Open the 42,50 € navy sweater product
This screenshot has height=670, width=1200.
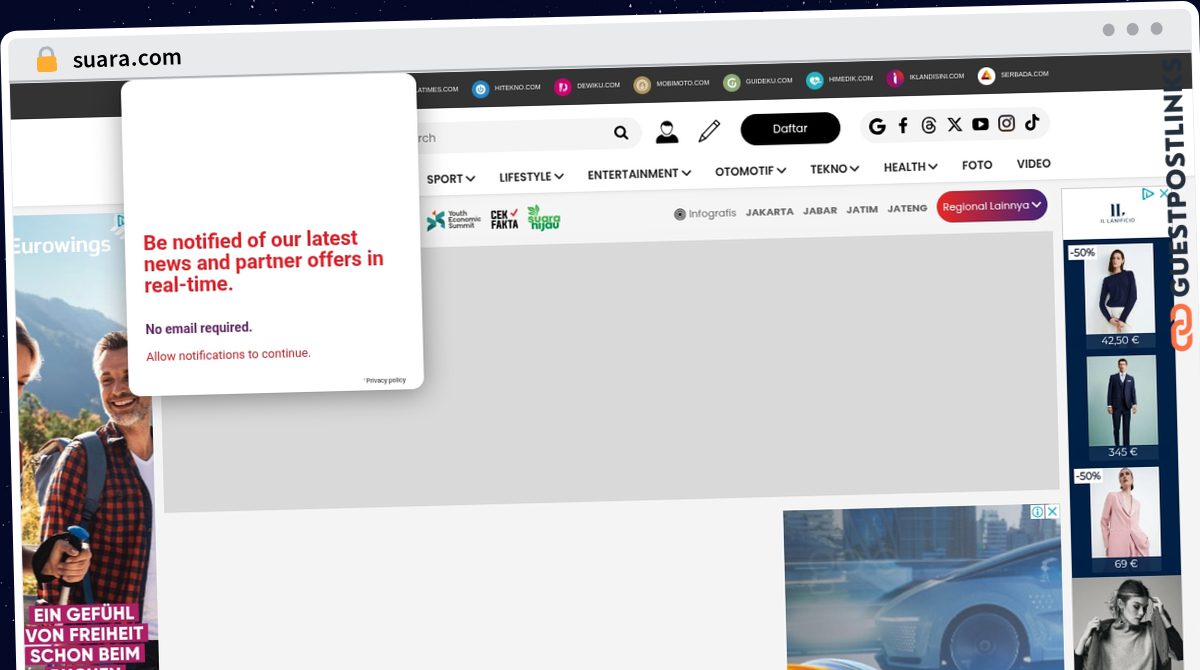[x=1120, y=296]
